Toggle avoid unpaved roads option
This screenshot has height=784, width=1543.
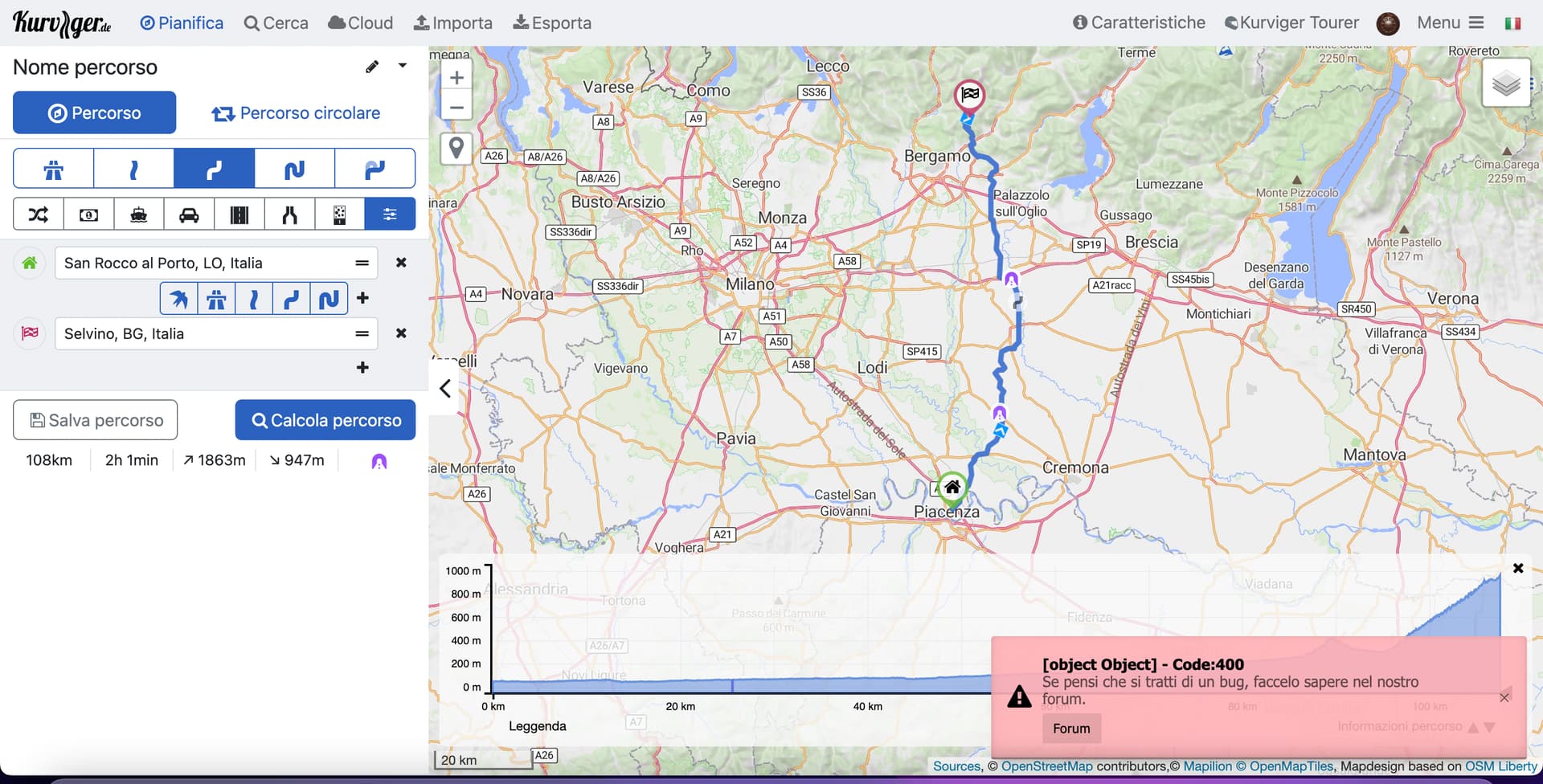pos(339,214)
